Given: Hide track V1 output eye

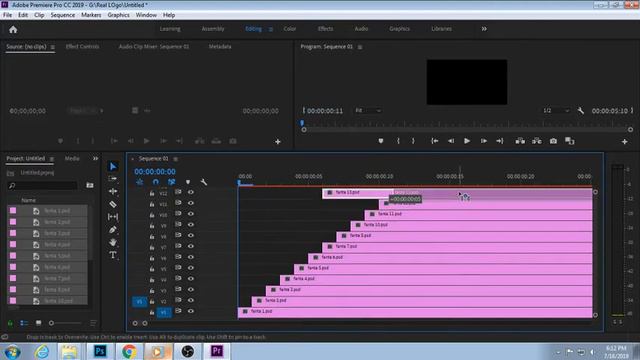Looking at the screenshot, I should 191,311.
